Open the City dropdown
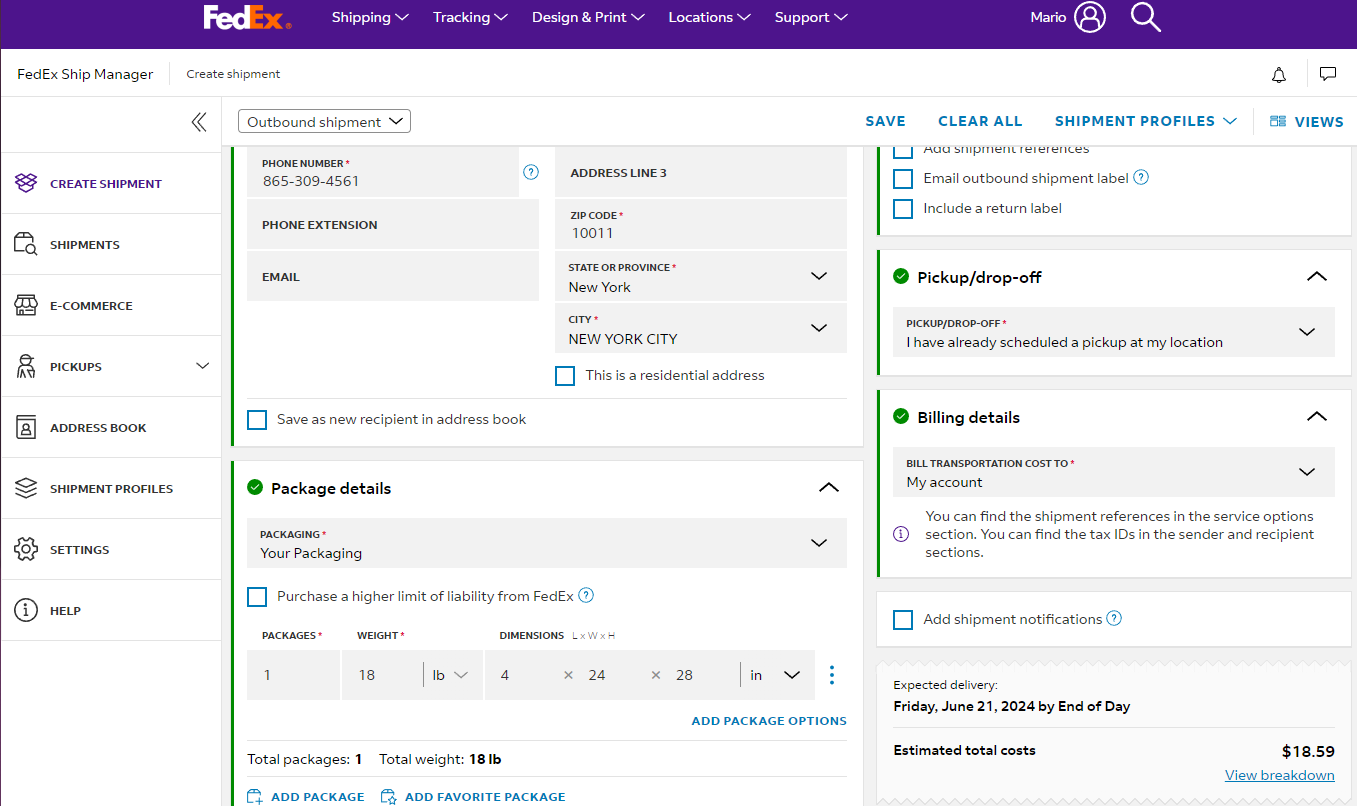1357x806 pixels. coord(701,328)
